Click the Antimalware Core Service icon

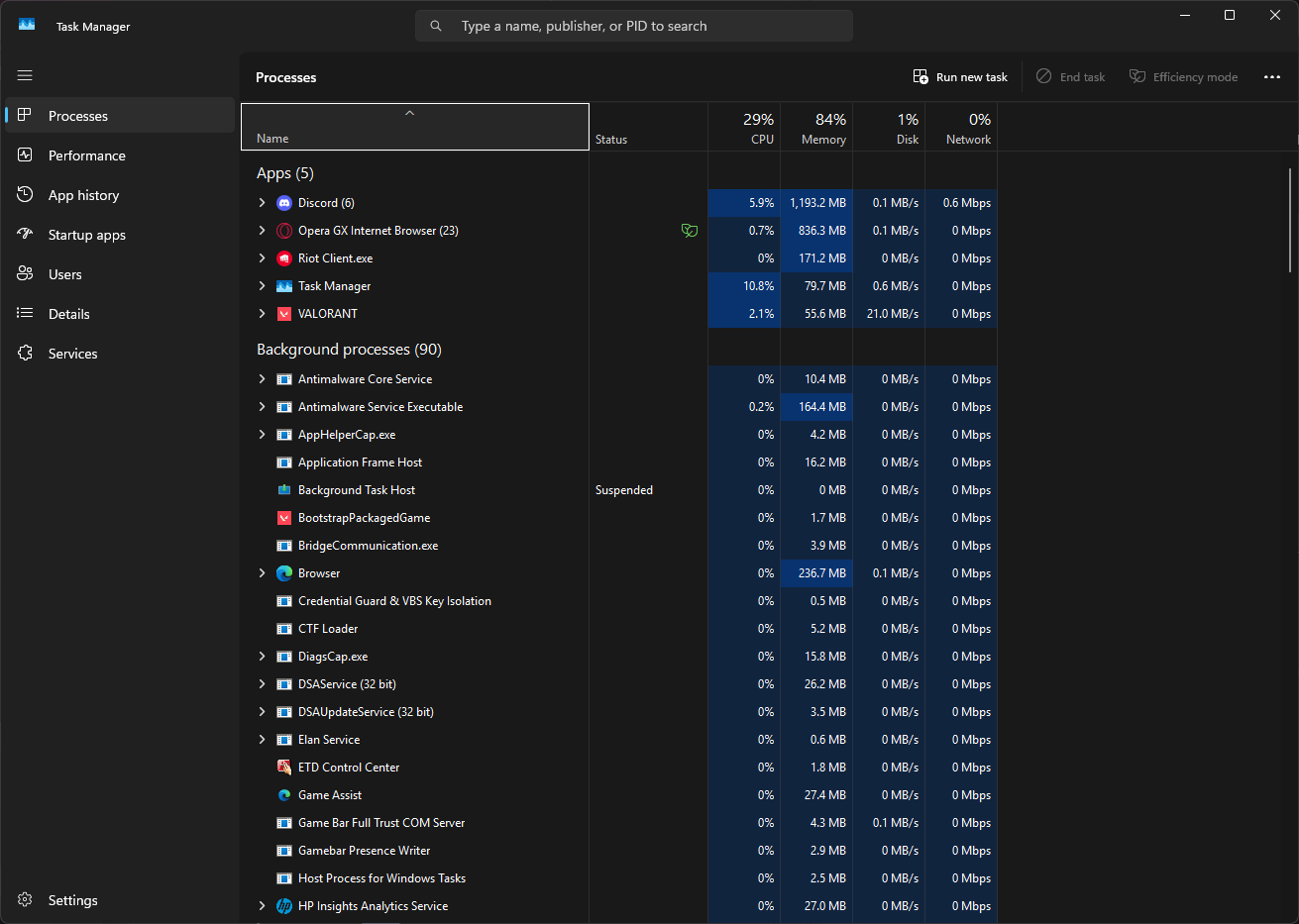coord(284,379)
